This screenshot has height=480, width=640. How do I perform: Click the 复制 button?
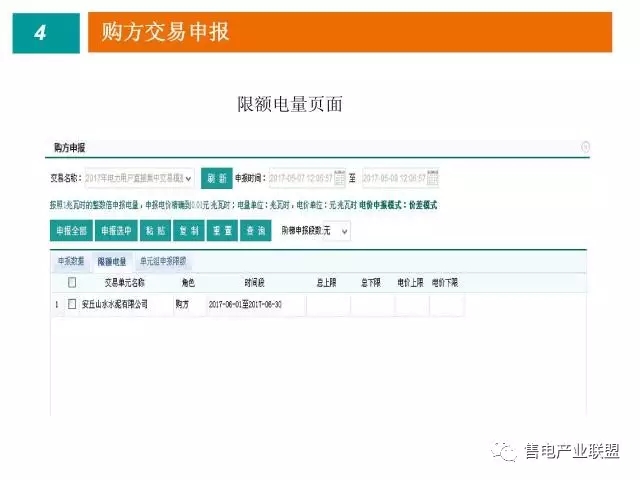[x=188, y=231]
